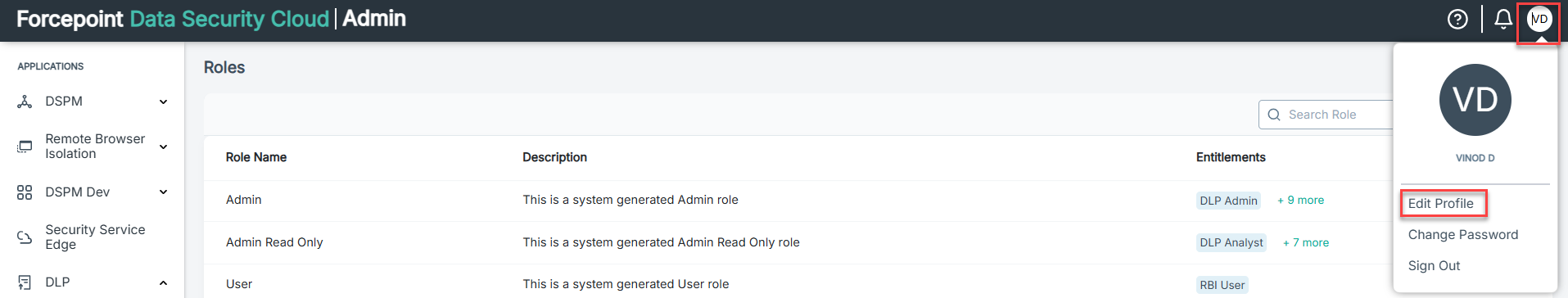Show the + 9 more entitlements link
The height and width of the screenshot is (298, 1568).
coord(1300,200)
